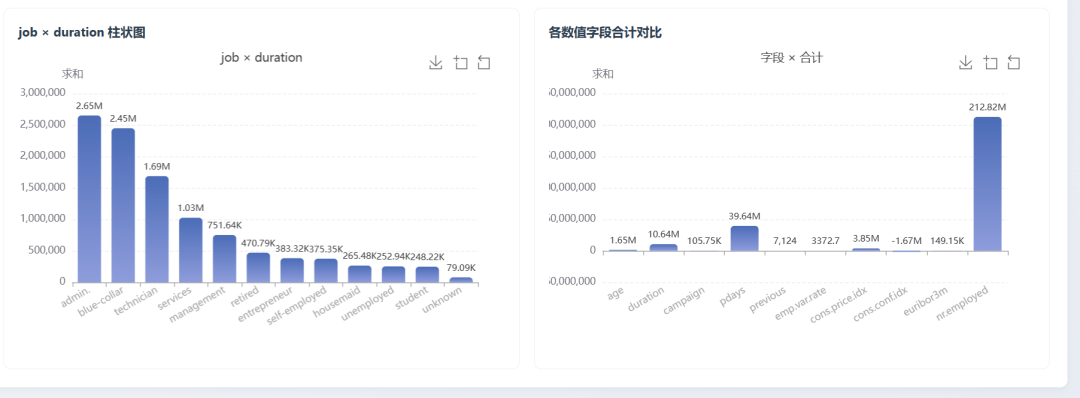Click the 2.65M value label
Viewport: 1080px width, 398px height.
point(89,106)
